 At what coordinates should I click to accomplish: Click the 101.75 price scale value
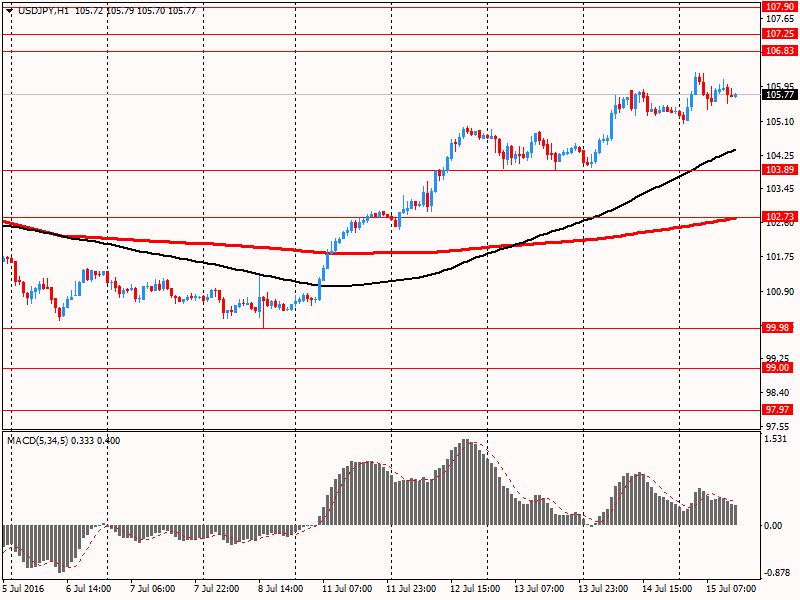click(780, 257)
